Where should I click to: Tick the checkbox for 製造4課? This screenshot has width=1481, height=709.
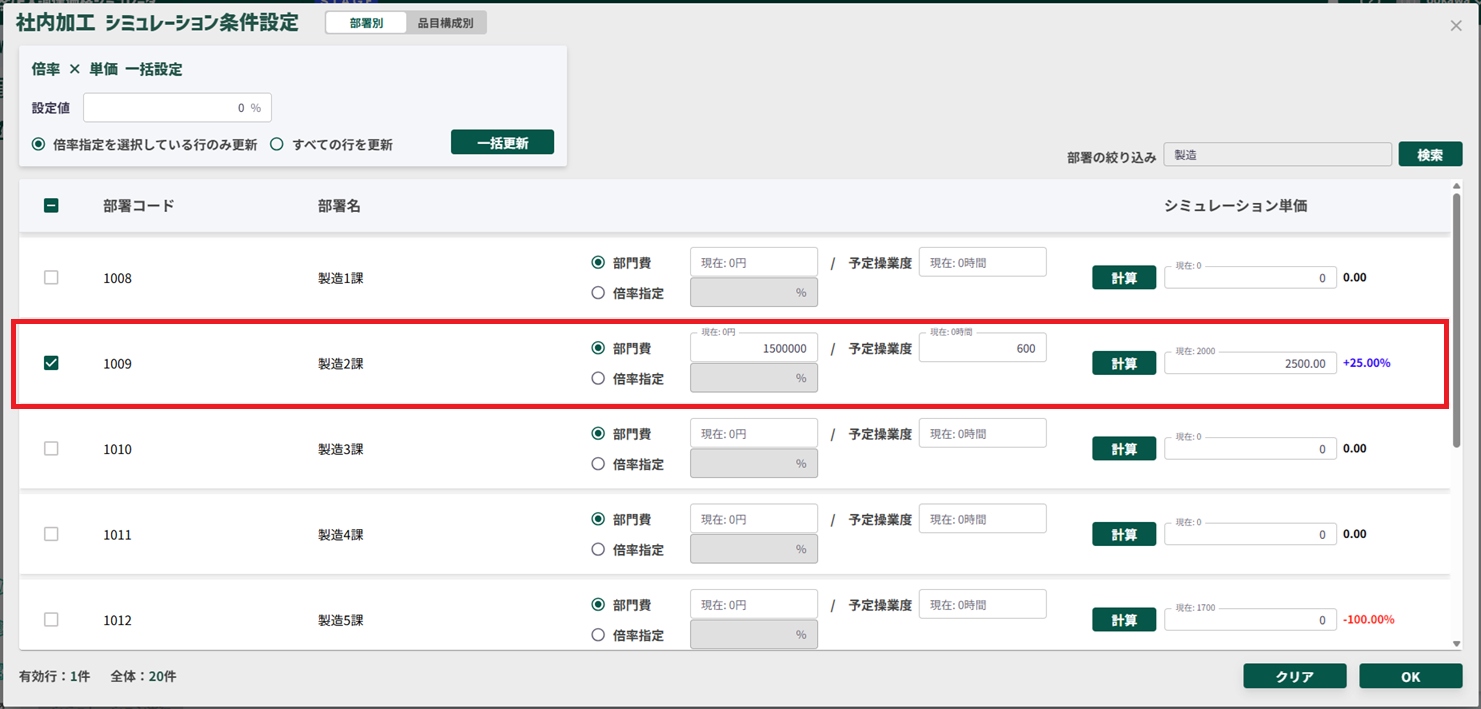[51, 534]
